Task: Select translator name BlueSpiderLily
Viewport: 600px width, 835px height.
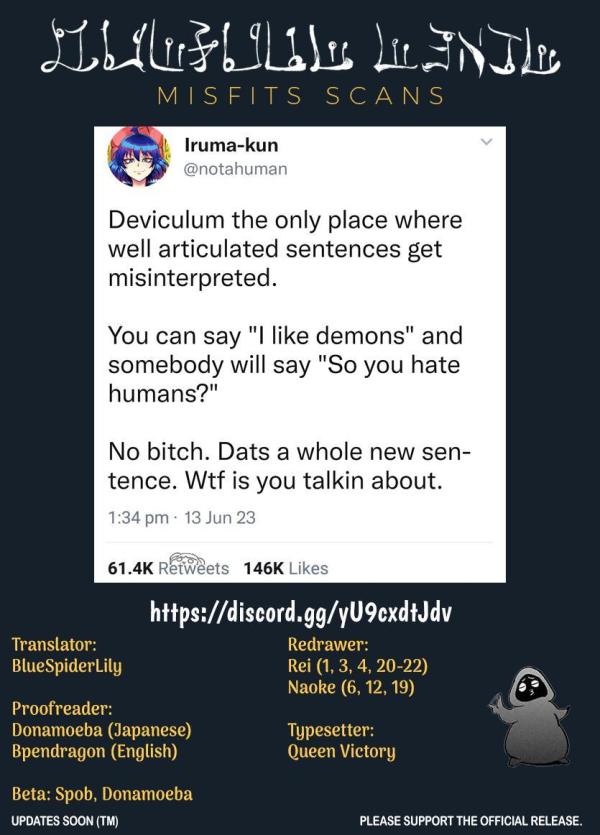Action: point(67,666)
